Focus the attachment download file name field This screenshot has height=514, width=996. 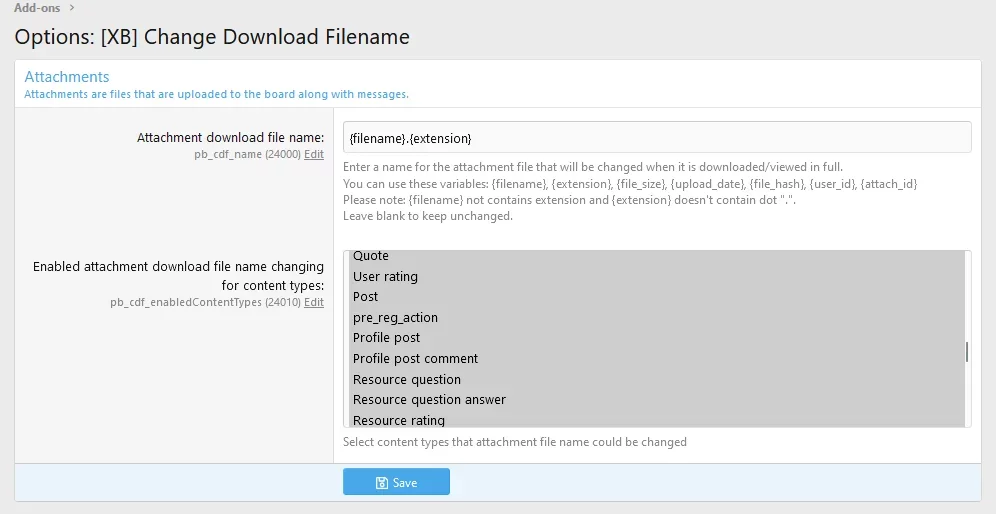(656, 137)
